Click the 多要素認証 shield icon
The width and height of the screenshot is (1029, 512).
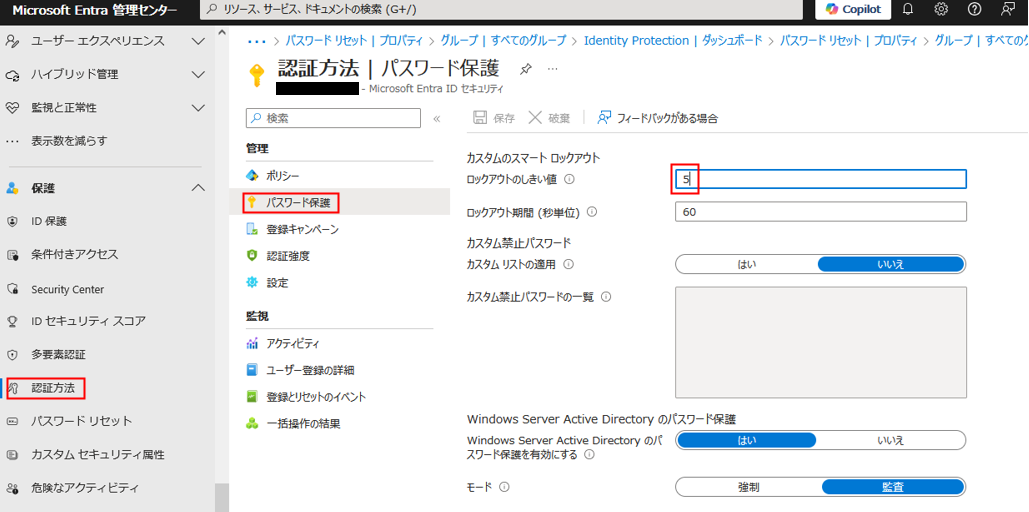12,355
